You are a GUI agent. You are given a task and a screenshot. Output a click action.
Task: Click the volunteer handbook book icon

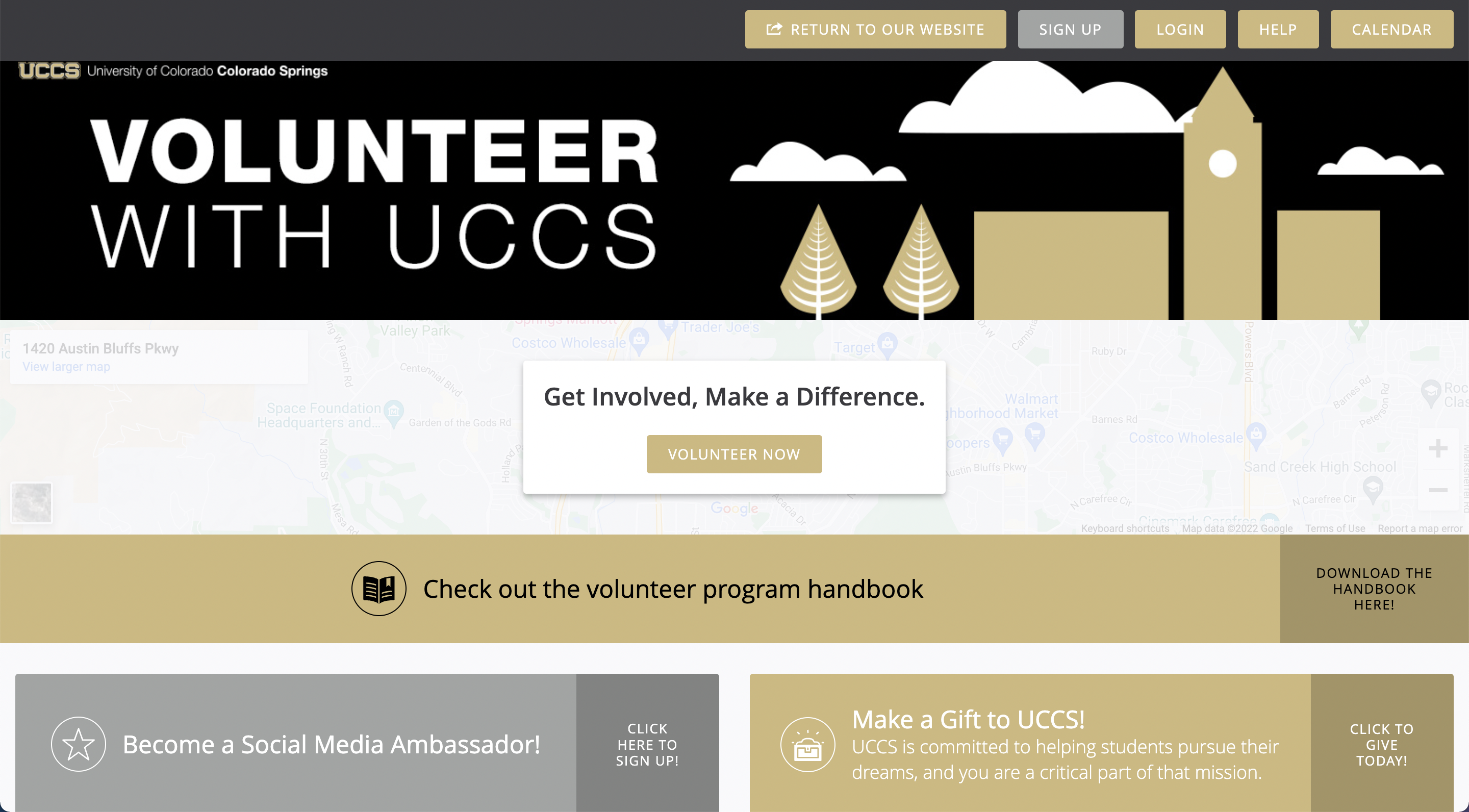coord(381,588)
